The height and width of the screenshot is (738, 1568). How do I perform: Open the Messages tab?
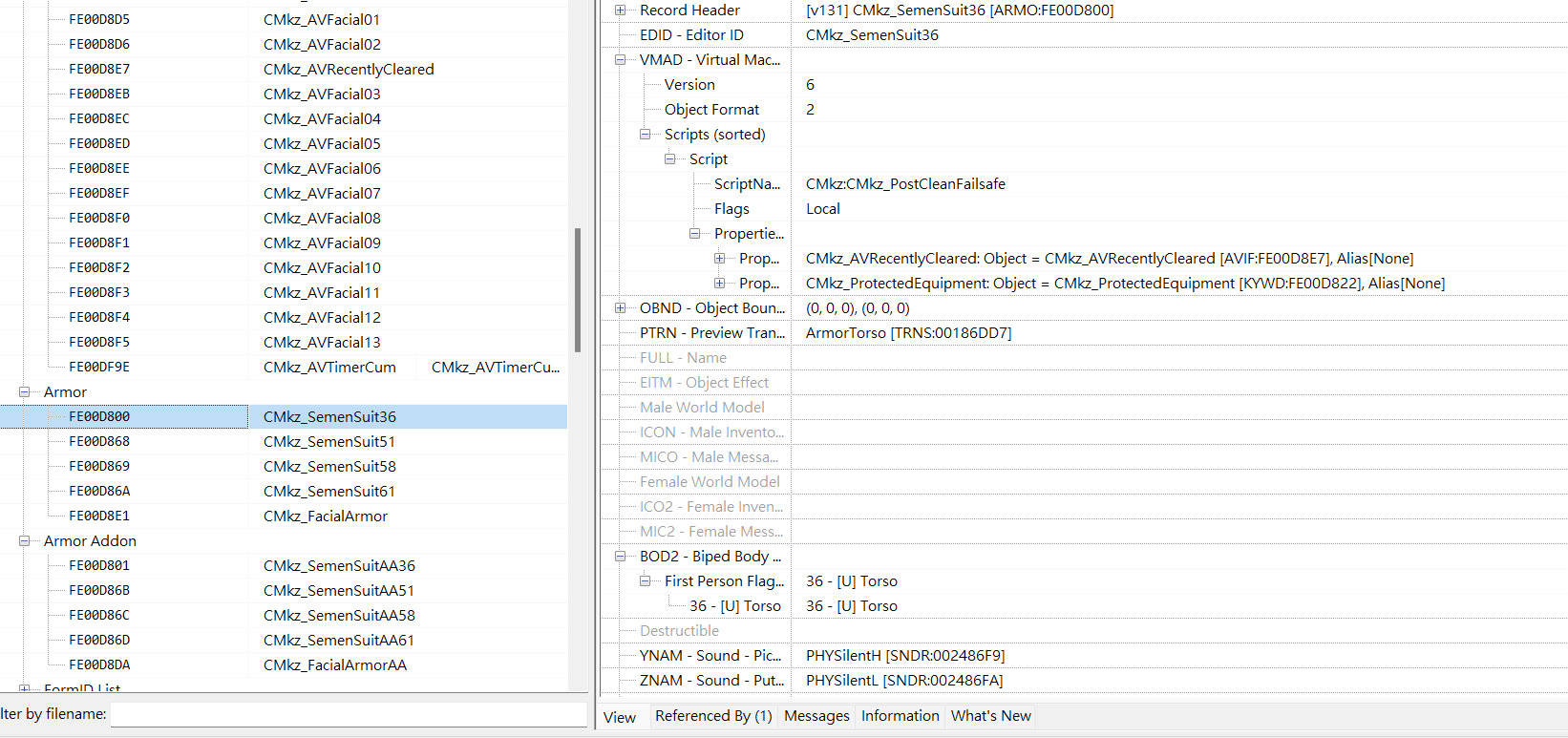[816, 716]
